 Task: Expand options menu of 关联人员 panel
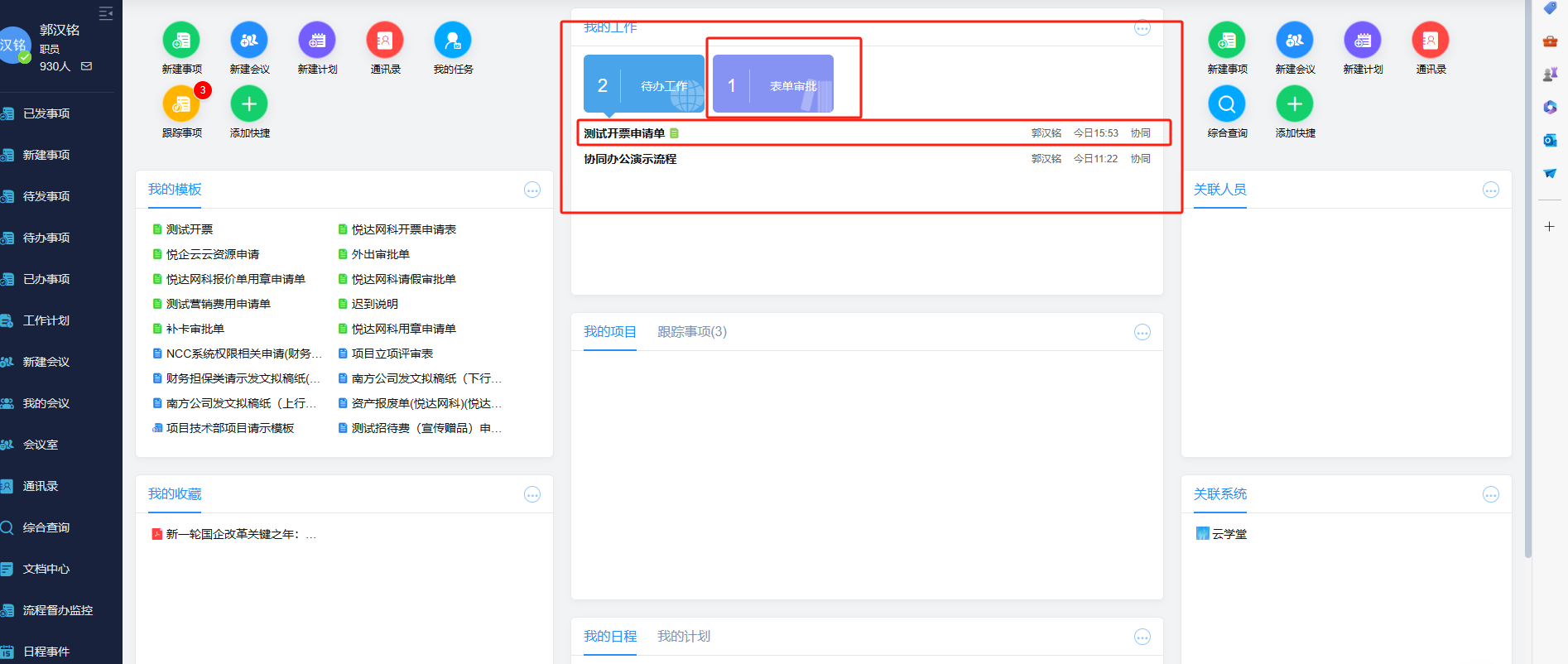(x=1491, y=190)
